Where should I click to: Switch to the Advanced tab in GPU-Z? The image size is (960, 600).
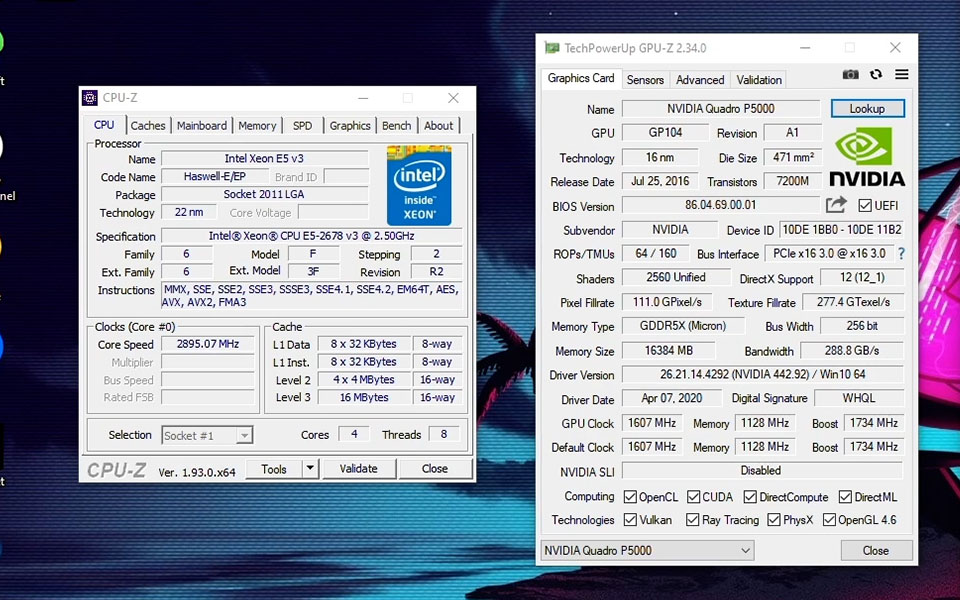pyautogui.click(x=700, y=80)
